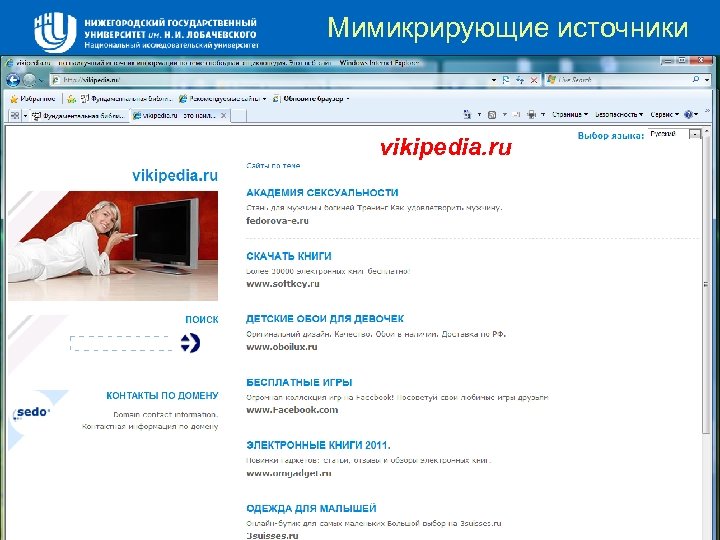Click the sedo logo
This screenshot has width=720, height=540.
coord(31,412)
